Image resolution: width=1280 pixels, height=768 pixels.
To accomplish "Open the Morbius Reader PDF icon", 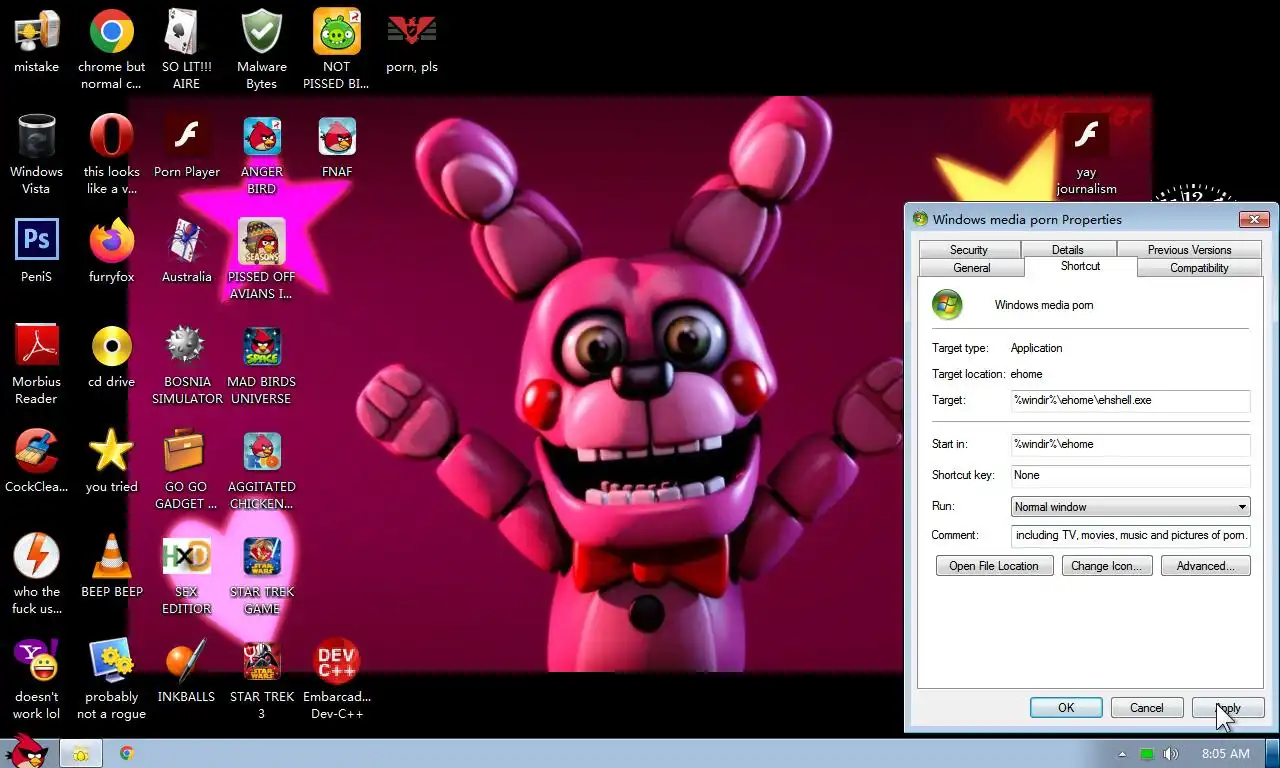I will [37, 363].
